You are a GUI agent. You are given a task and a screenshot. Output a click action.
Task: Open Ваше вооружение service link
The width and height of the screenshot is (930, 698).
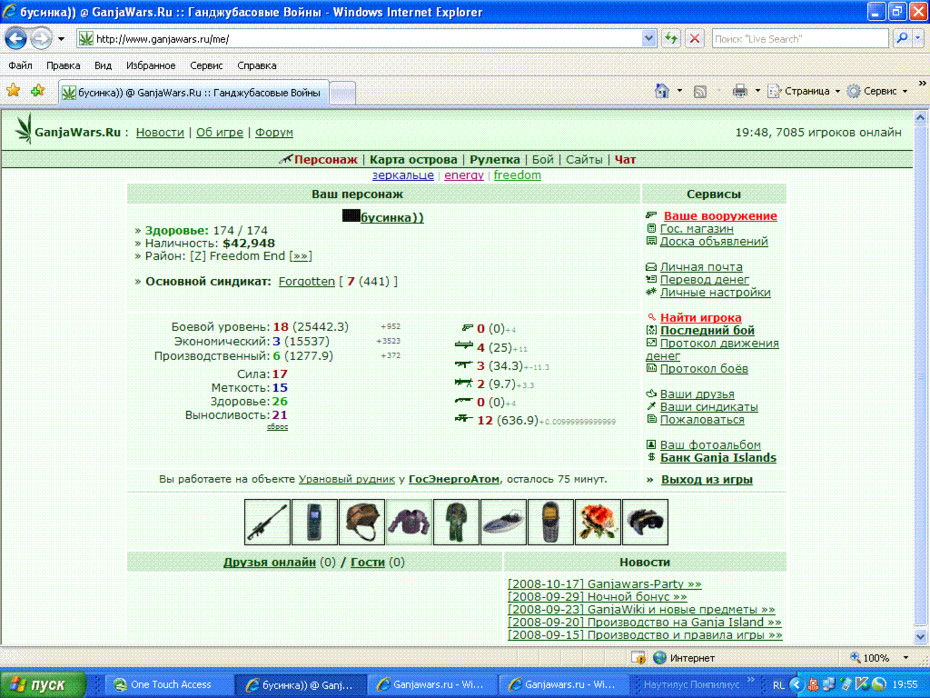coord(720,216)
